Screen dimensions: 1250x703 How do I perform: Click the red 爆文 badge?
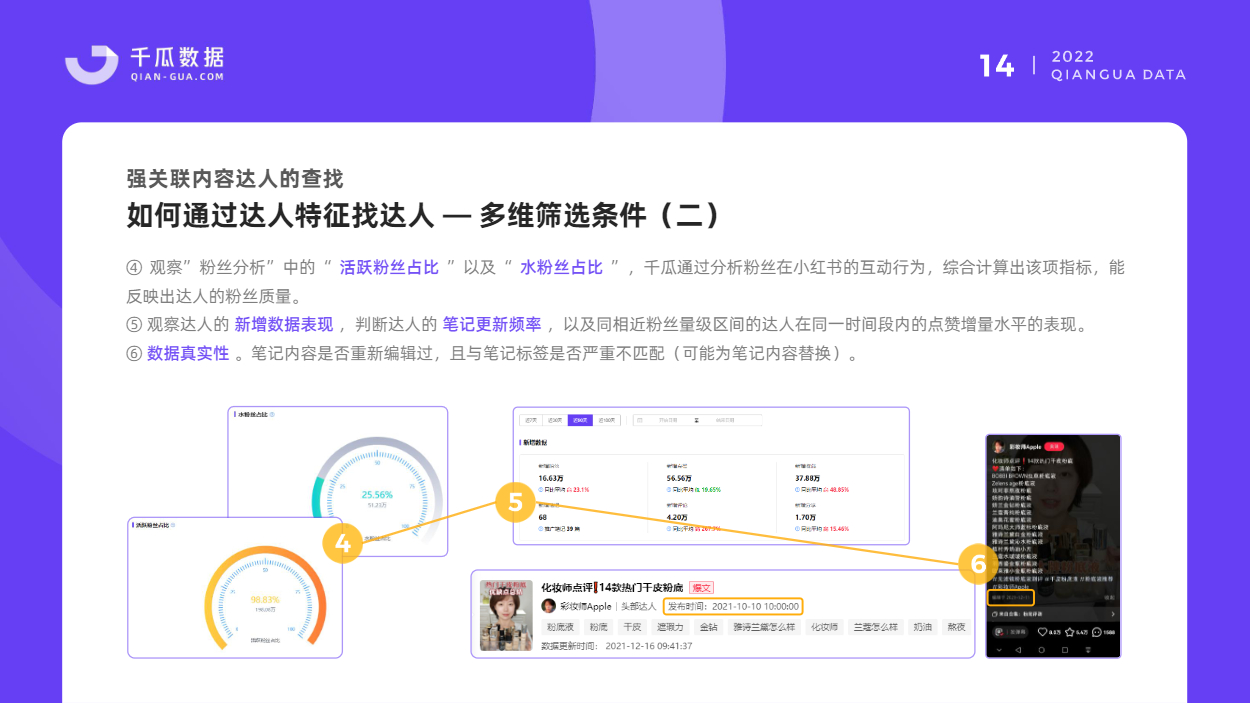(x=702, y=587)
